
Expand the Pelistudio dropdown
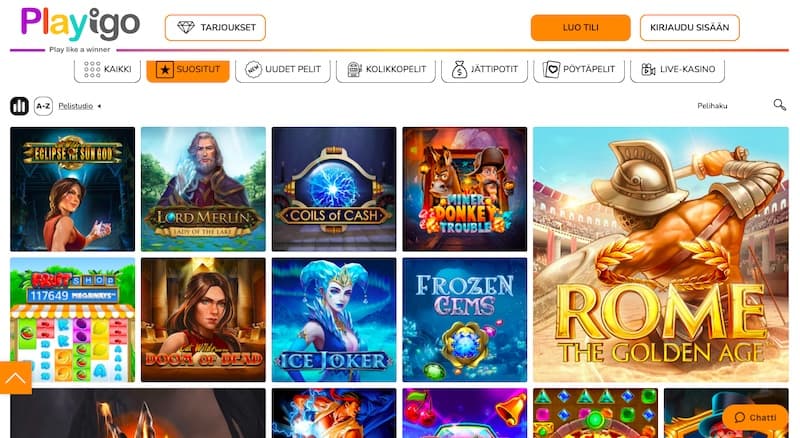pyautogui.click(x=80, y=106)
